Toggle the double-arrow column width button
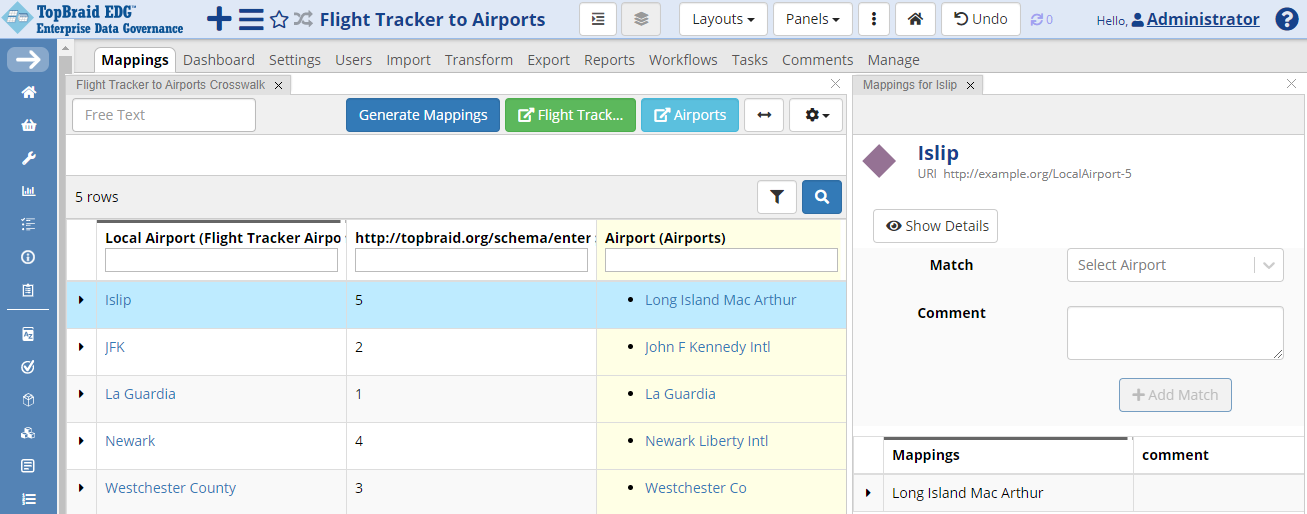 763,115
